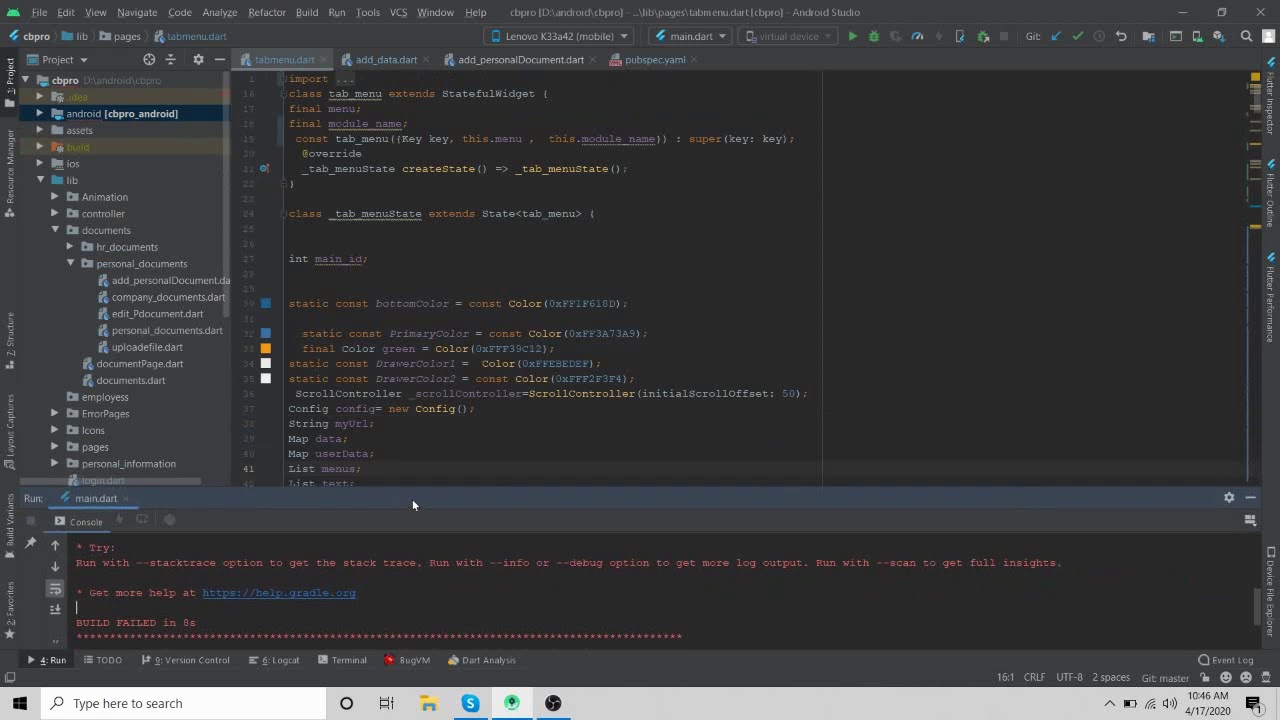1280x720 pixels.
Task: Open the device selector Lenovo K33a42 dropdown
Action: pyautogui.click(x=558, y=36)
